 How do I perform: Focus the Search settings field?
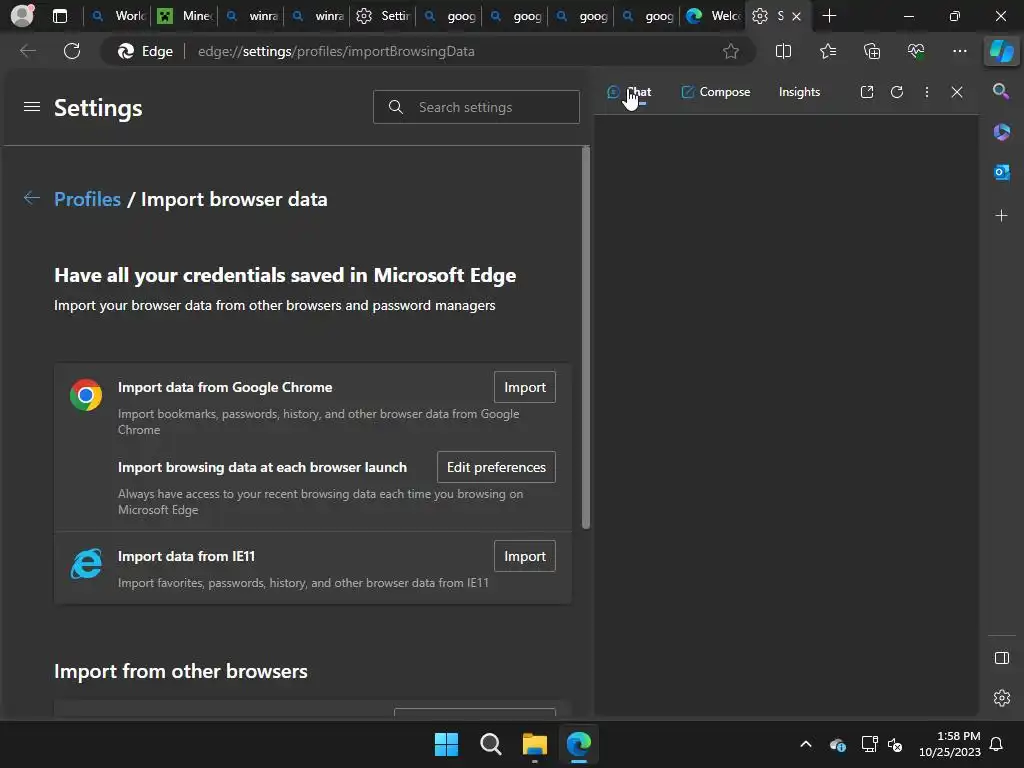476,107
